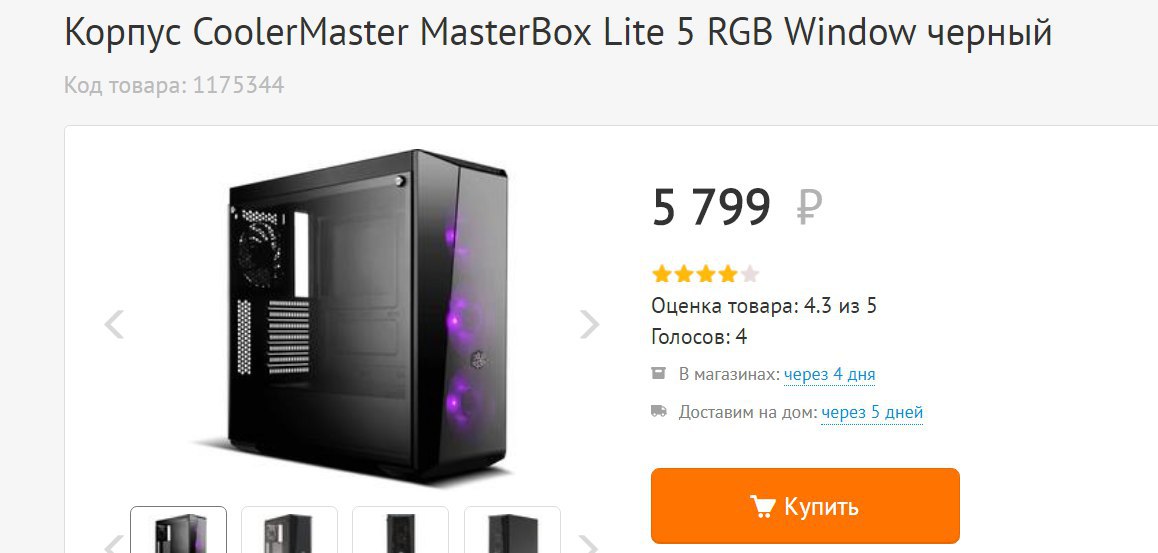The width and height of the screenshot is (1158, 553).
Task: Click the empty fifth rating star
Action: (x=750, y=275)
